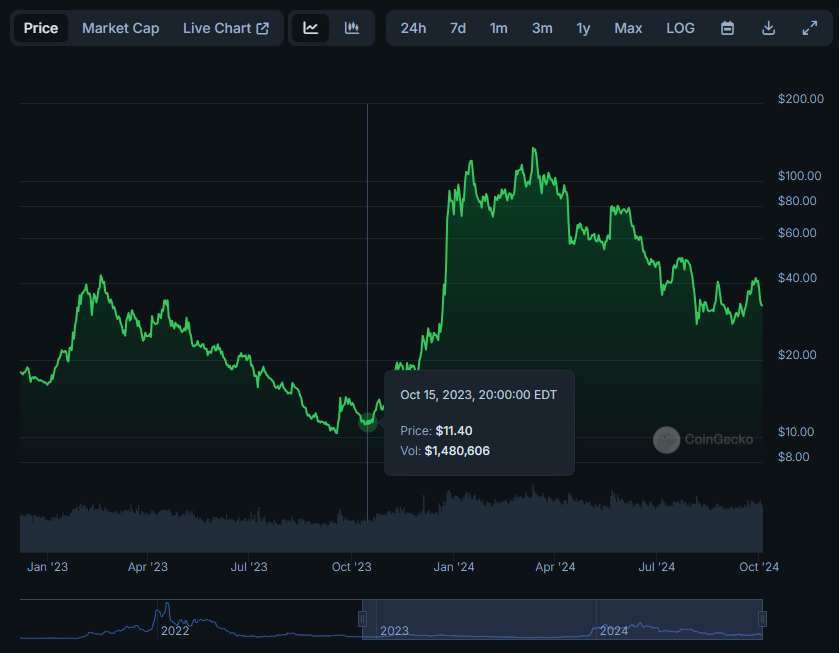Grab left handle of range navigator

click(362, 619)
